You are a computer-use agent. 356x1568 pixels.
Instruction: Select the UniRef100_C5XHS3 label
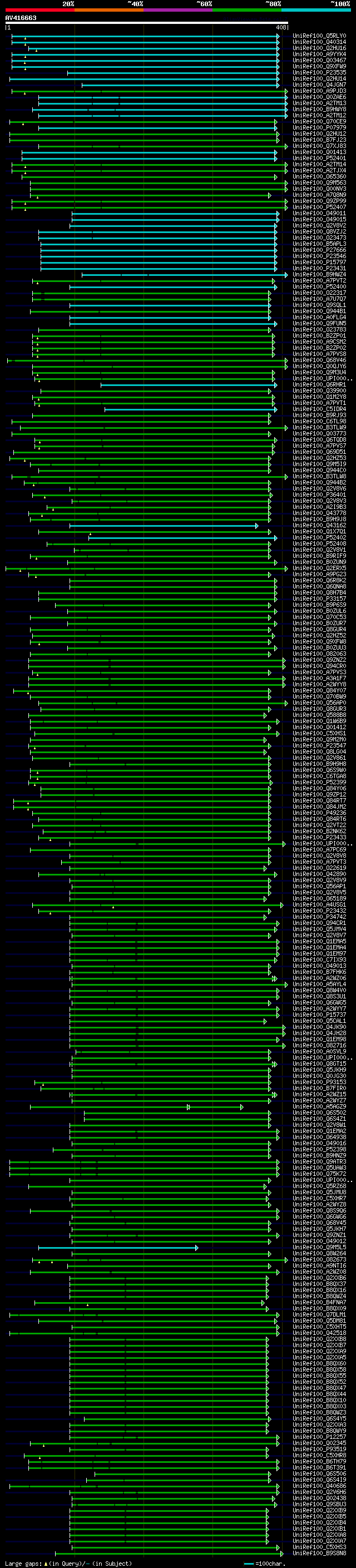(x=319, y=1547)
